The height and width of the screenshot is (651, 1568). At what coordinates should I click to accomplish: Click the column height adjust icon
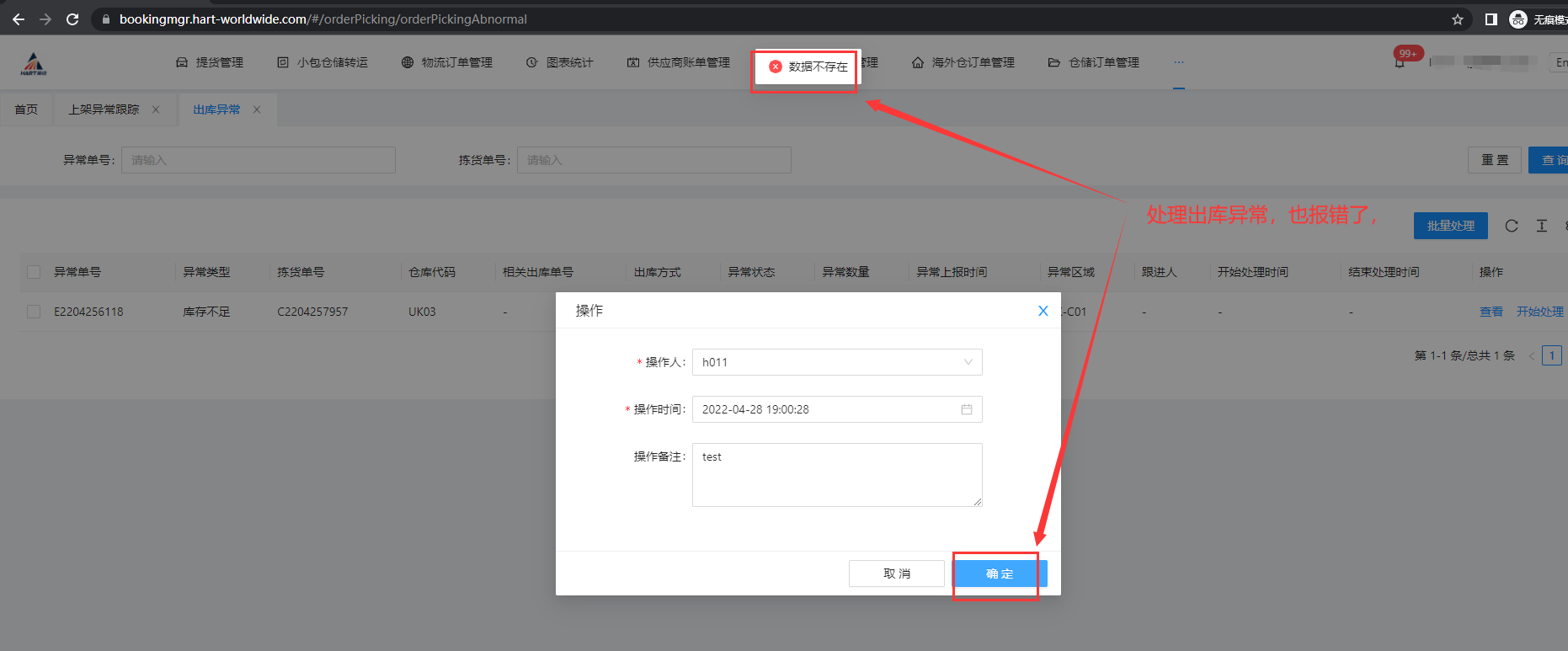pyautogui.click(x=1542, y=226)
